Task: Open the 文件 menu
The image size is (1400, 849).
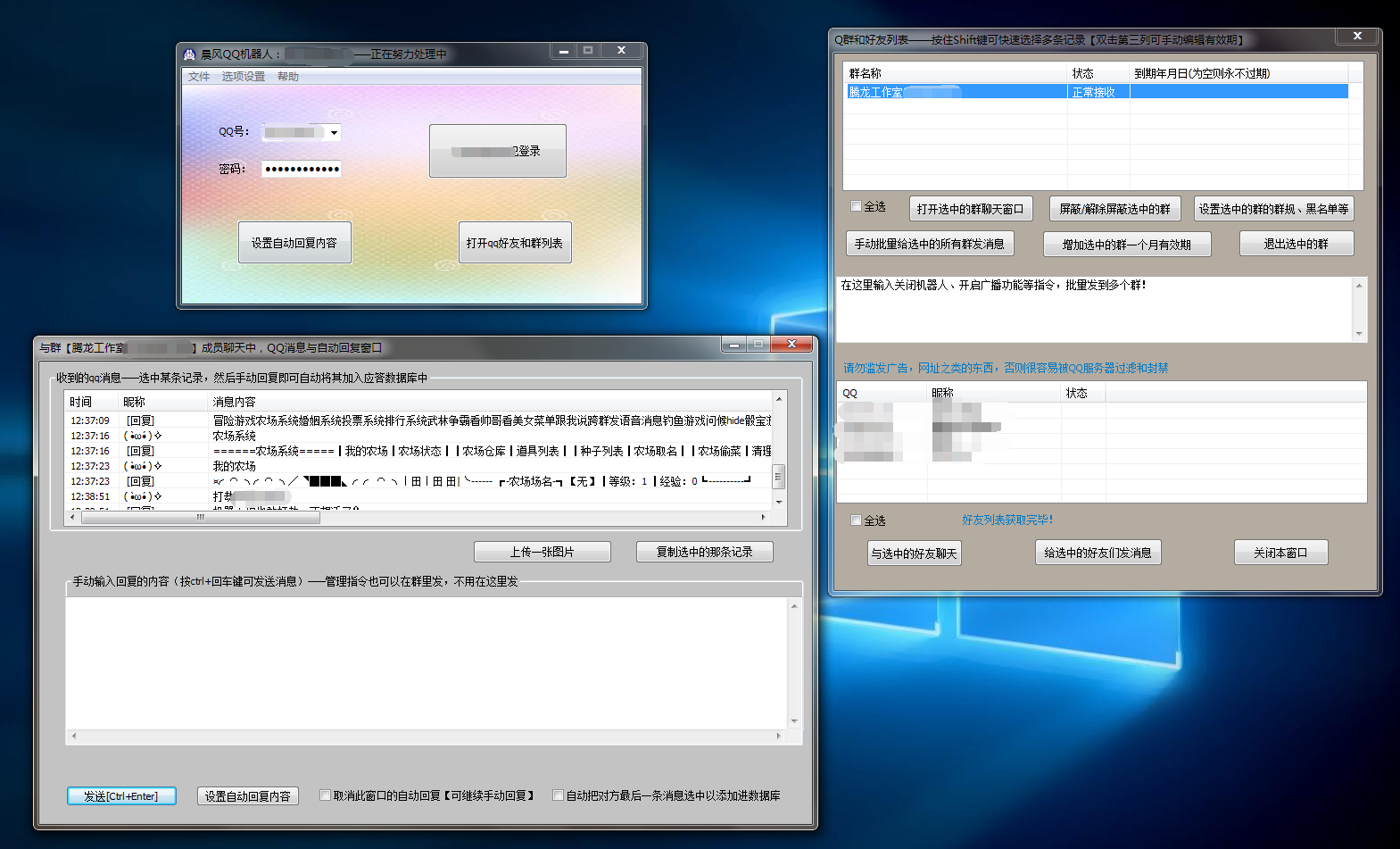Action: 199,77
